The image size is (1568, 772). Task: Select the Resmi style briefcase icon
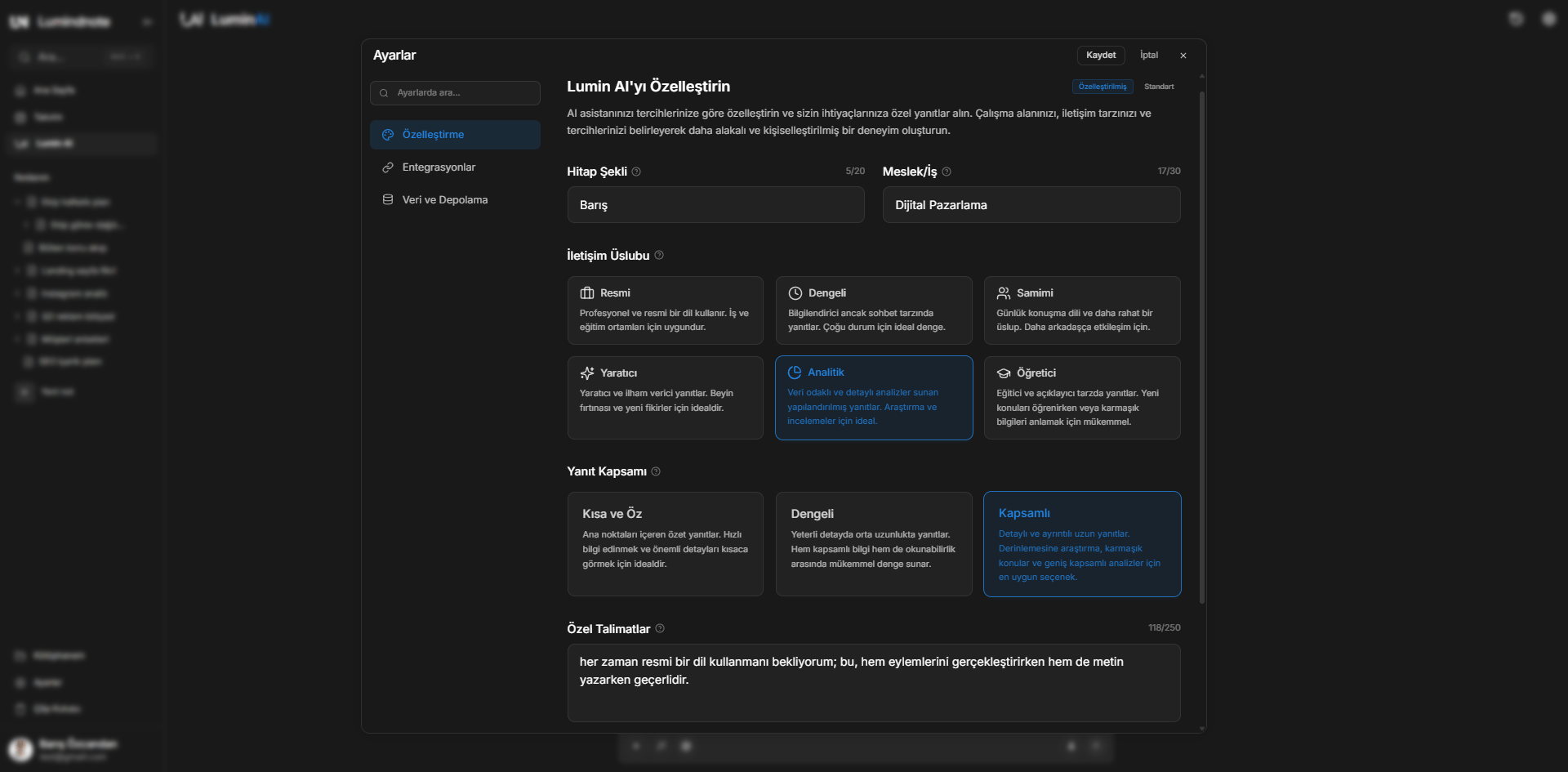pyautogui.click(x=587, y=293)
